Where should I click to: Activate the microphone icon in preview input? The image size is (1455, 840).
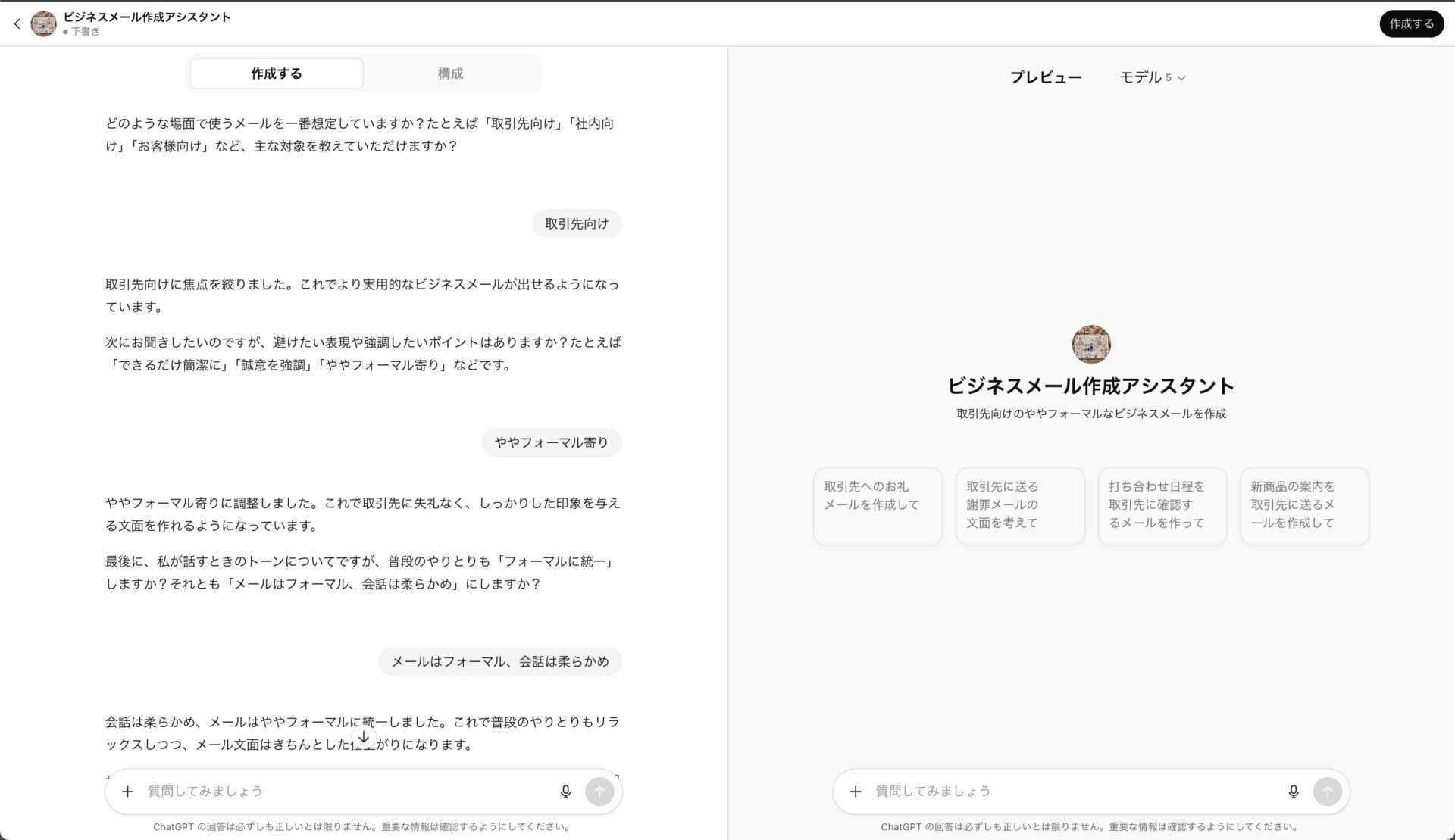coord(1293,791)
